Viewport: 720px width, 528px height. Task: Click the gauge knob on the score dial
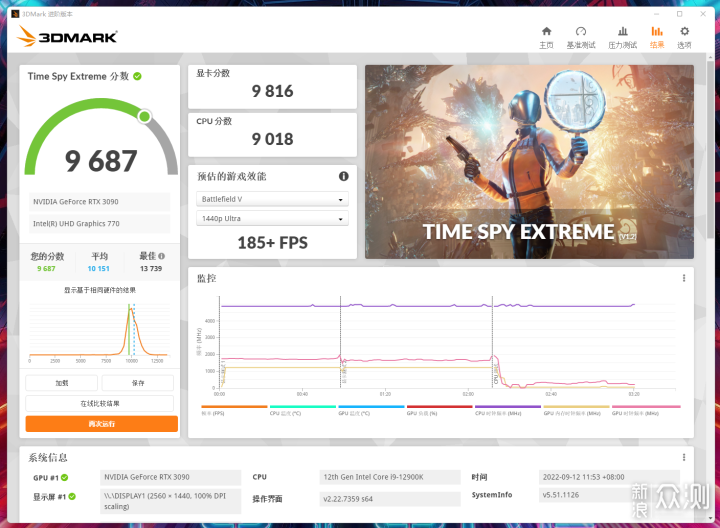coord(145,117)
